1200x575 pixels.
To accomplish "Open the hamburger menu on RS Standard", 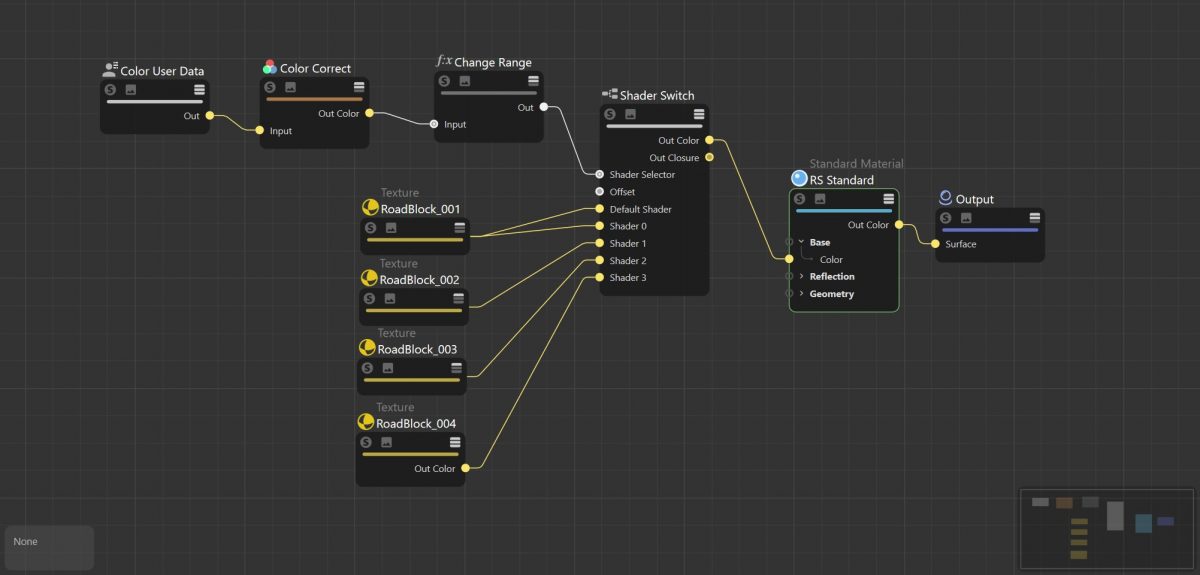I will pos(889,199).
